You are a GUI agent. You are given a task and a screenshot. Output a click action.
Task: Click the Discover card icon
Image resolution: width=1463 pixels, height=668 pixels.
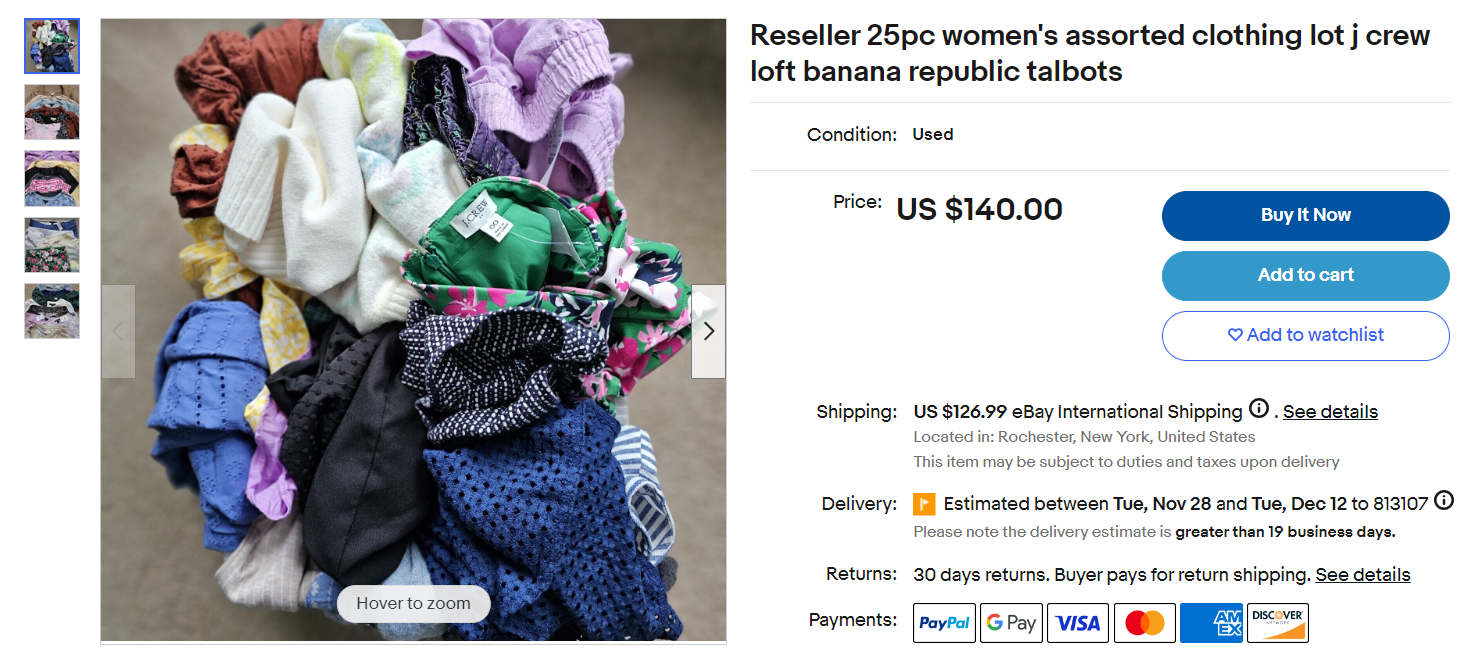pos(1278,623)
